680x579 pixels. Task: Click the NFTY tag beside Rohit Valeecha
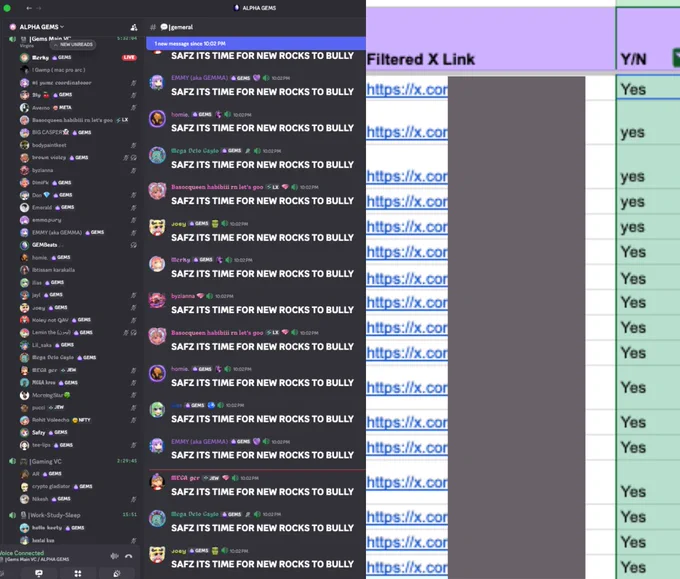pos(82,420)
